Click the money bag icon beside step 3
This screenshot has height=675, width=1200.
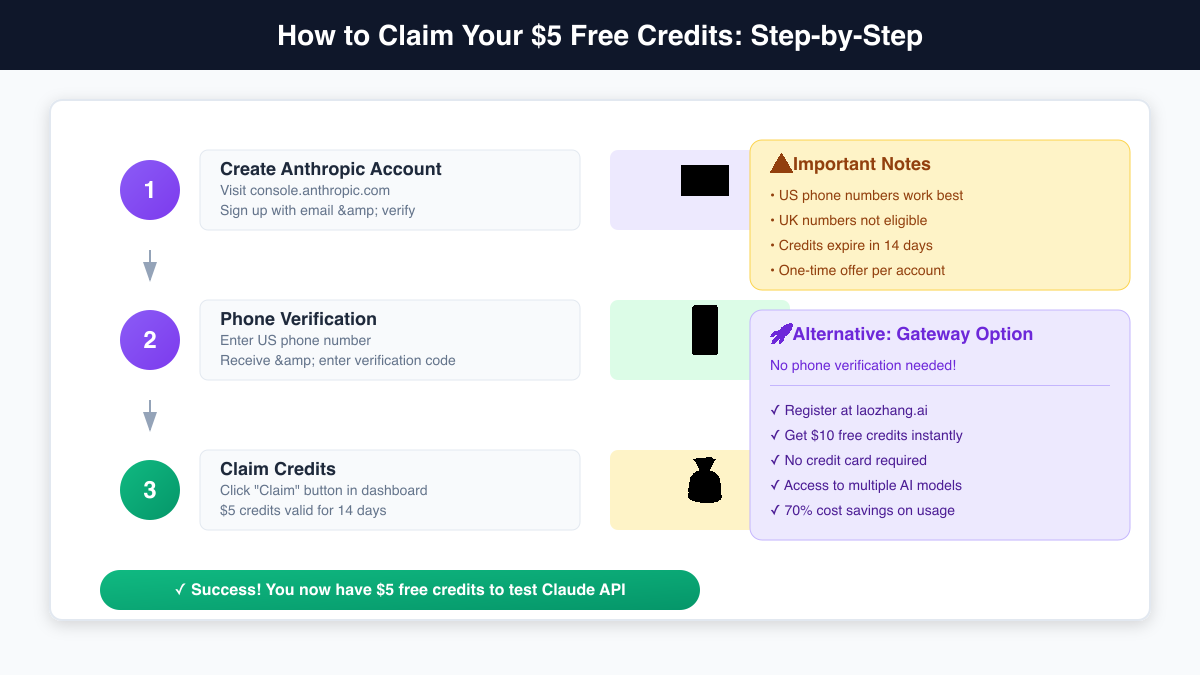[705, 480]
